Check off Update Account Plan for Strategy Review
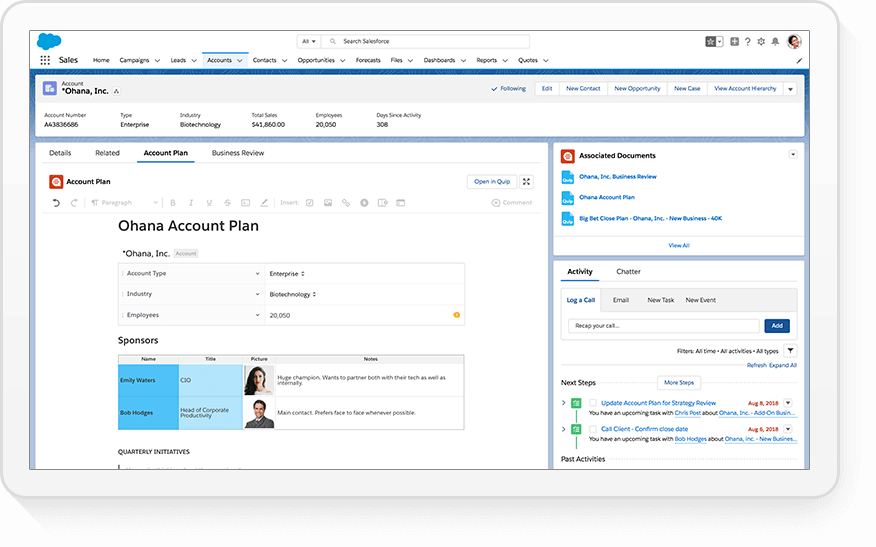The height and width of the screenshot is (547, 876). click(593, 403)
